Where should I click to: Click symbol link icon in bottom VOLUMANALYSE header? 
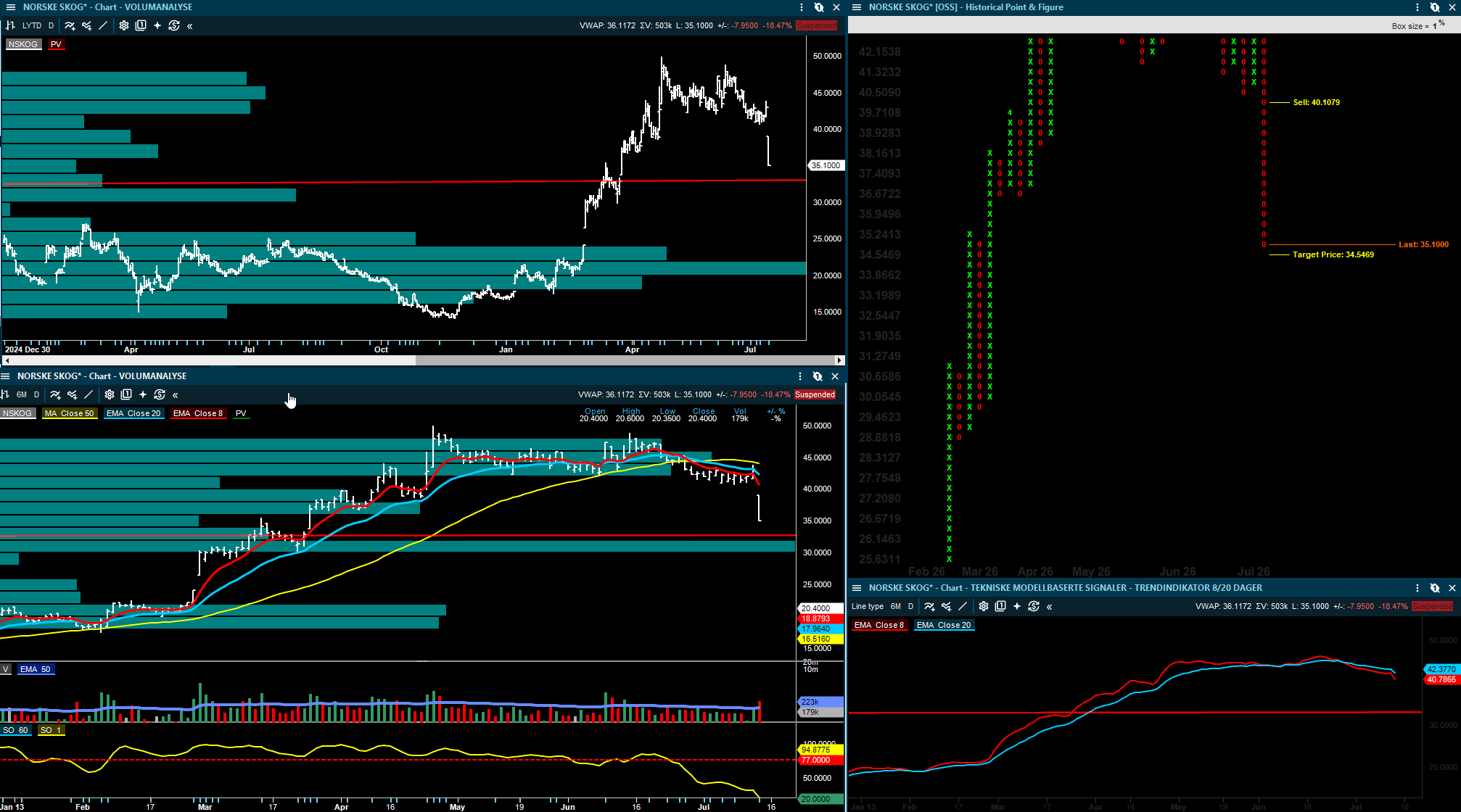[x=818, y=376]
